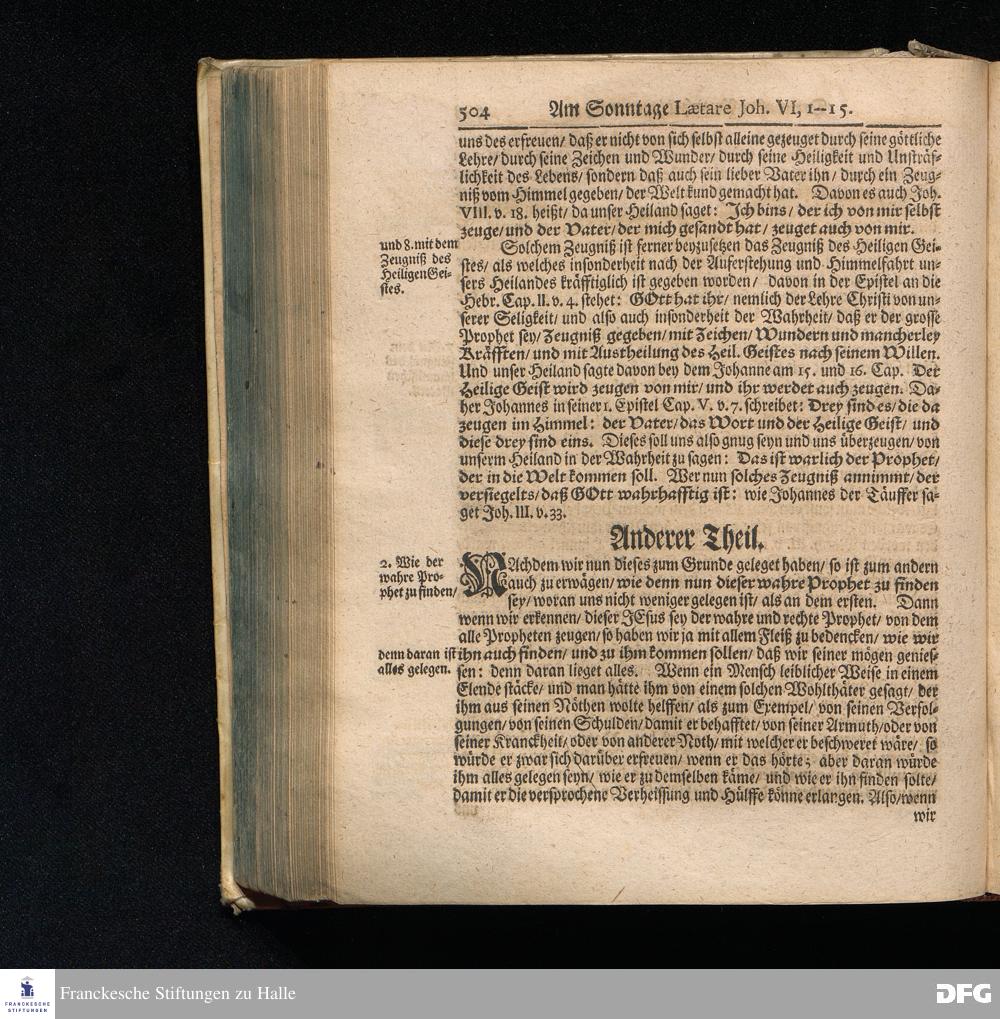This screenshot has height=1019, width=1000.
Task: Click the DFG logo in the footer
Action: (x=962, y=993)
